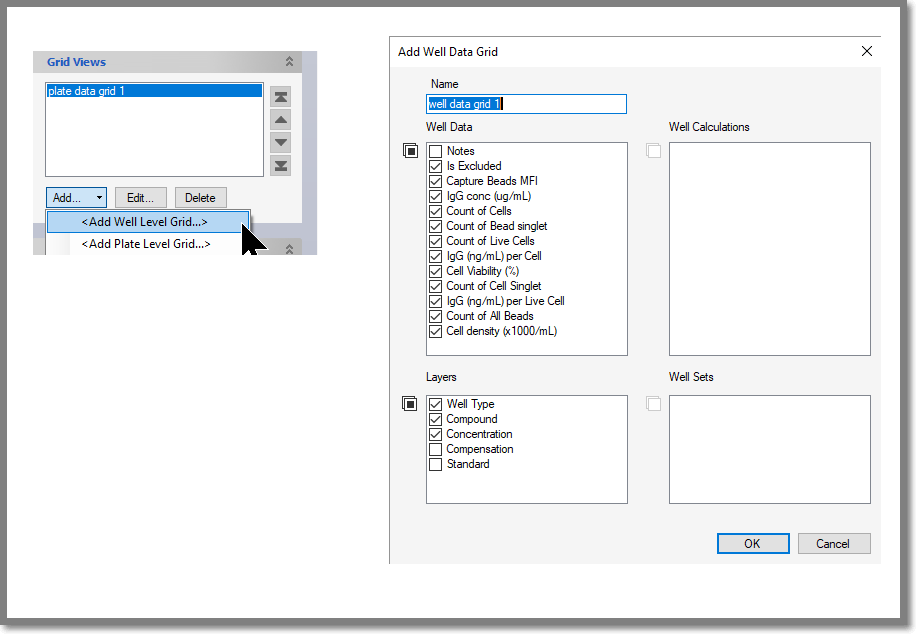Toggle the select-all box for Well Data
The height and width of the screenshot is (634, 916).
pos(410,151)
